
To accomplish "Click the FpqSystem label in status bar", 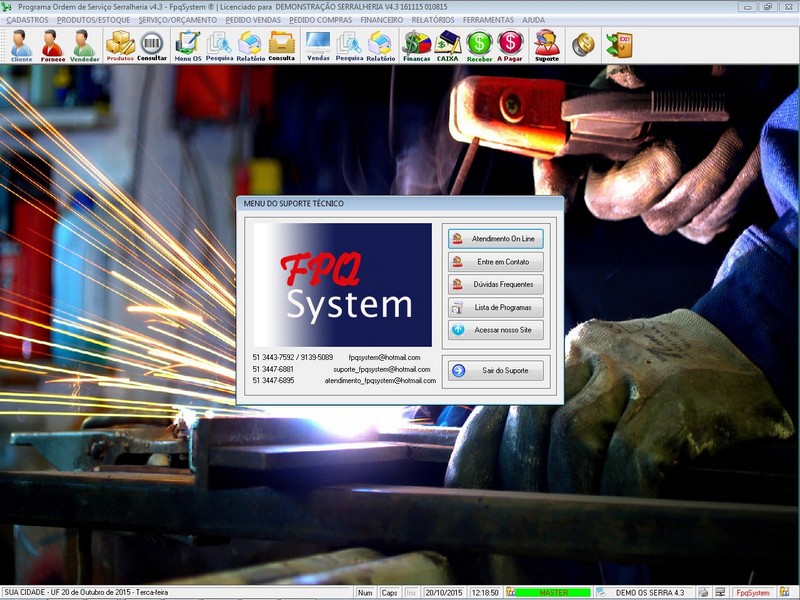I will point(752,593).
